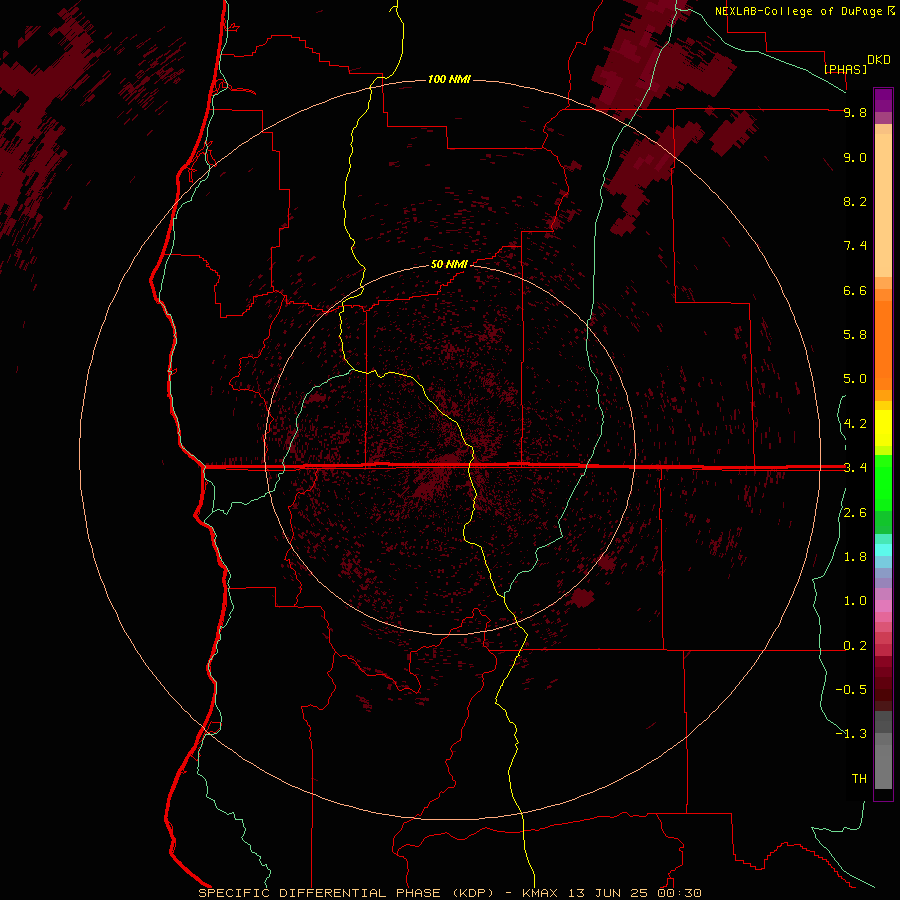Screen dimensions: 900x900
Task: Click the 100 NMI range ring label
Action: (x=449, y=79)
